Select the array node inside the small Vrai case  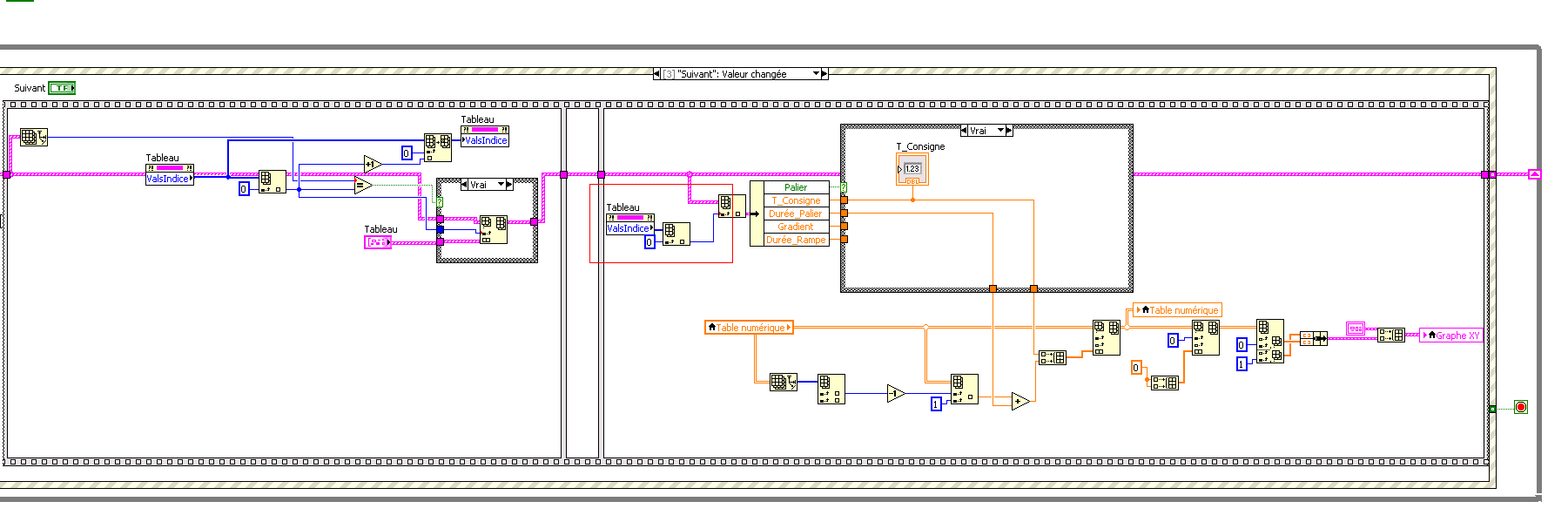point(494,229)
